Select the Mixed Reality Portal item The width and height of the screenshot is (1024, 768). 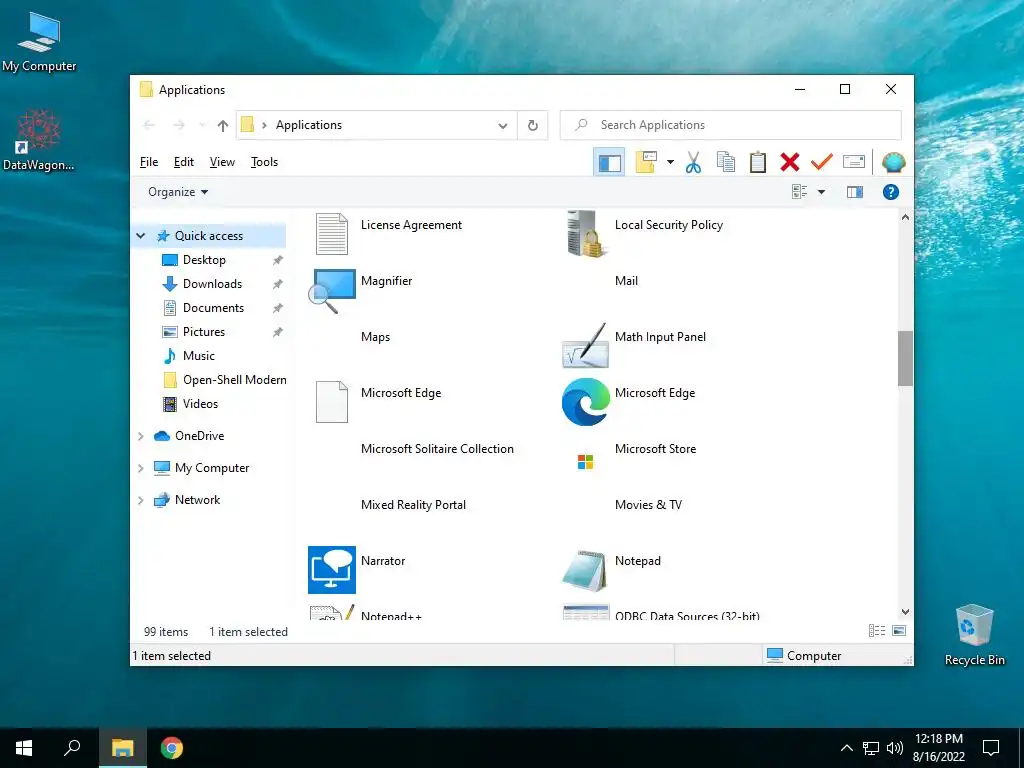413,505
